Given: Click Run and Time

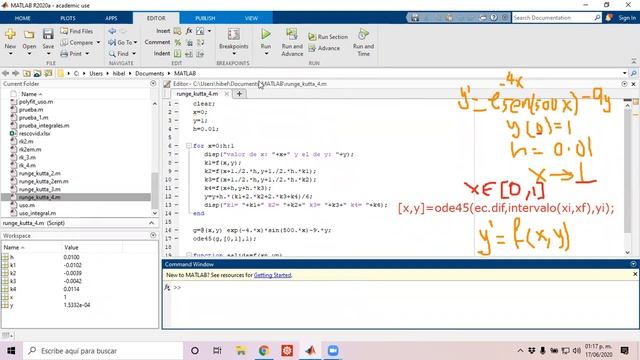Looking at the screenshot, I should 363,42.
